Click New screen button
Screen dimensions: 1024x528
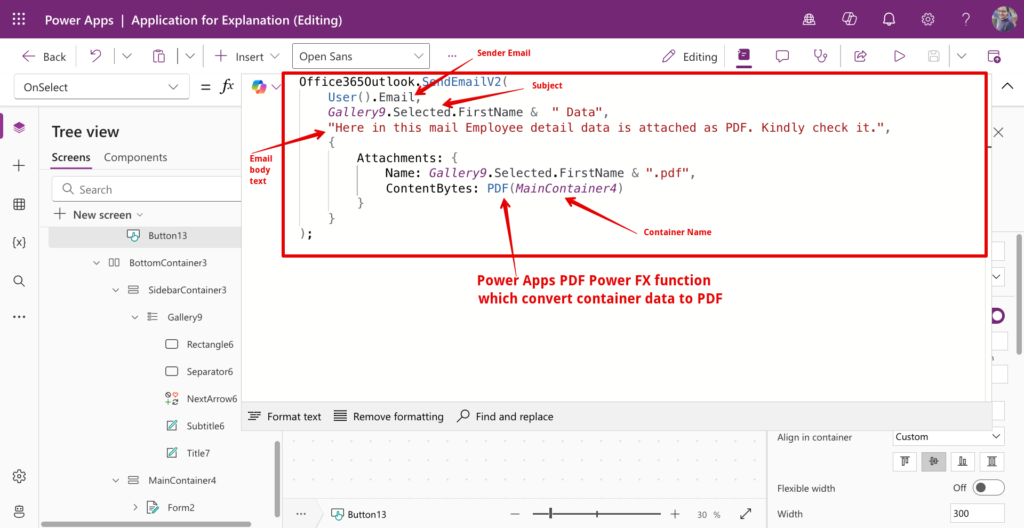point(99,214)
